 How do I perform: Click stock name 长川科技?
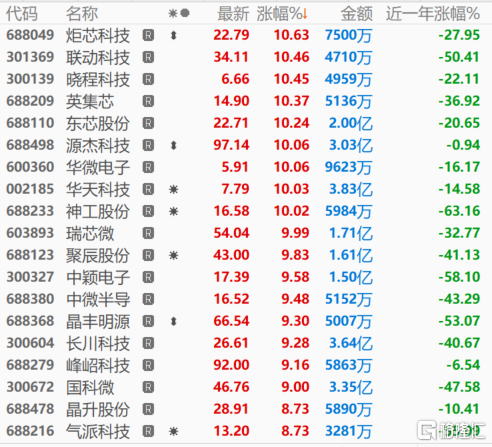click(98, 343)
